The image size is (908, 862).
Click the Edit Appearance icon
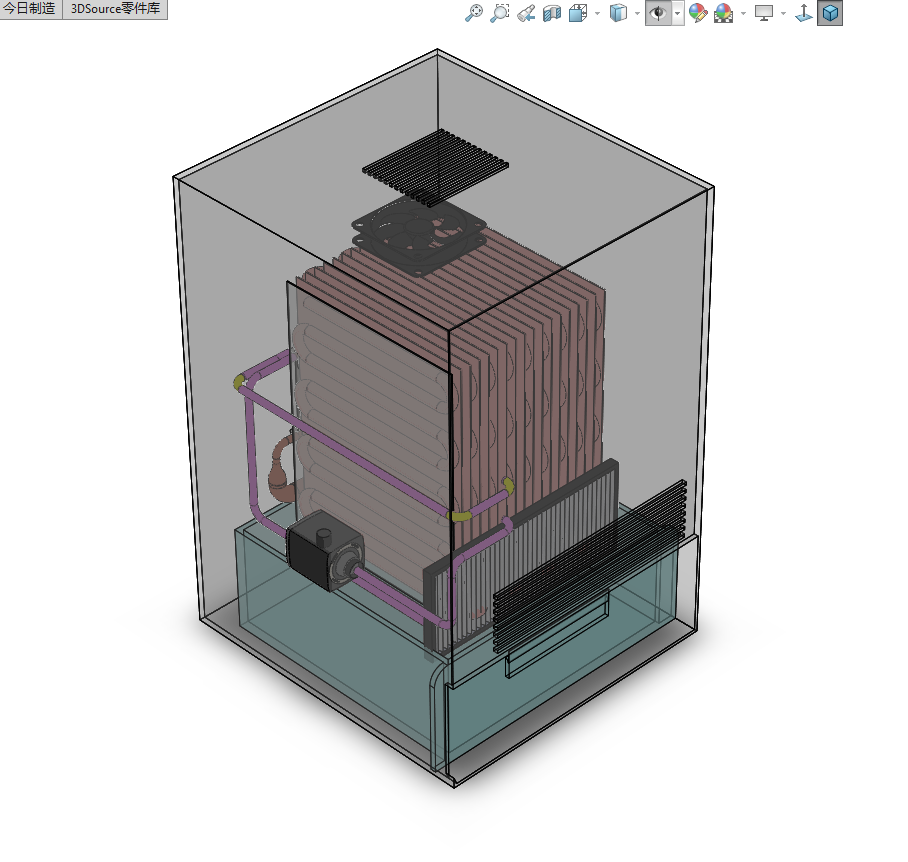(x=698, y=13)
